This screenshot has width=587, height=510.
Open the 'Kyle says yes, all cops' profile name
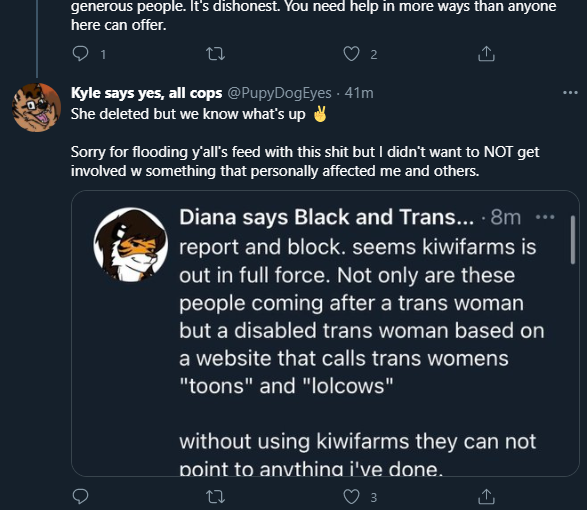pos(146,92)
